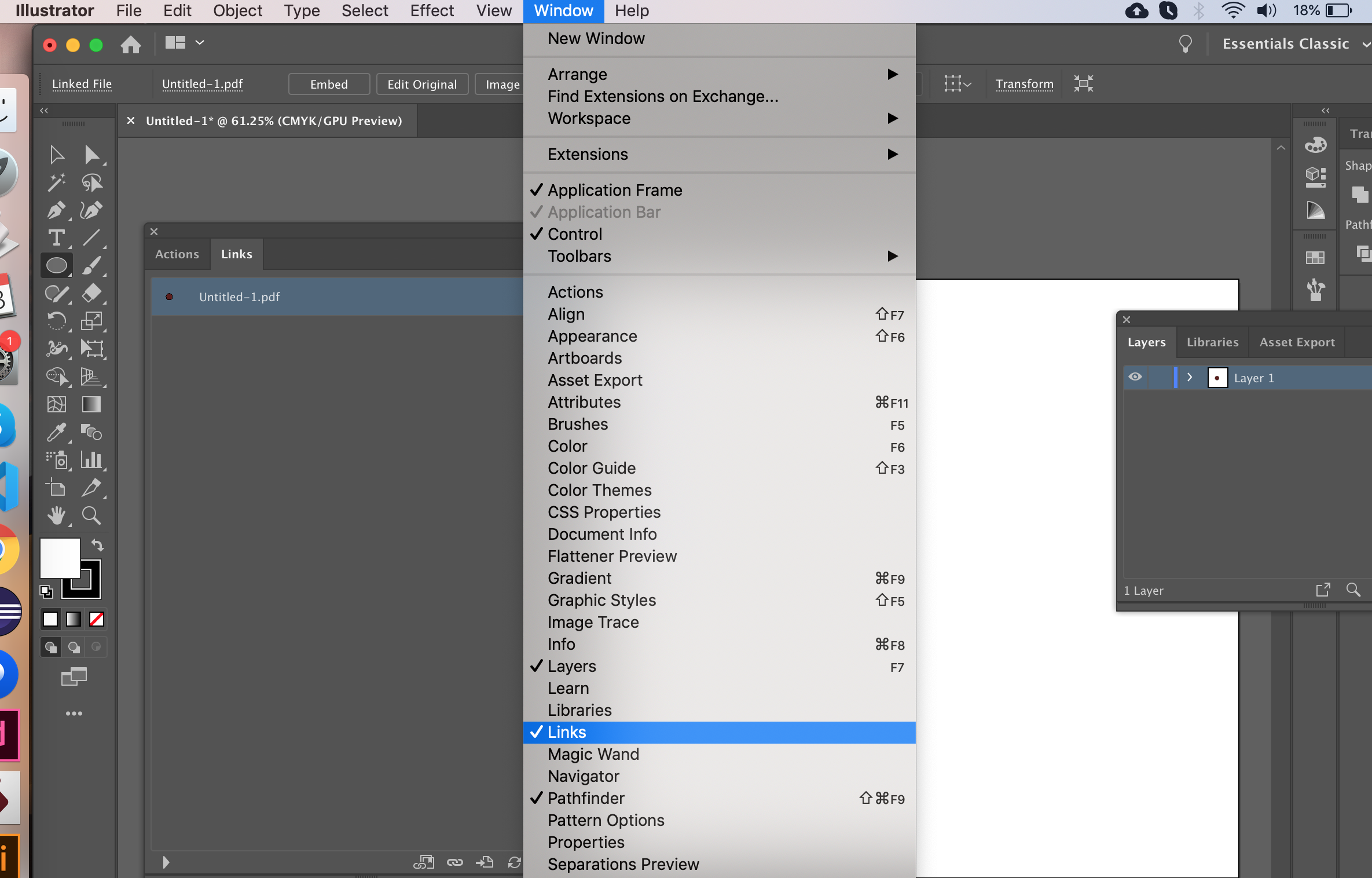Open the Toolbars submenu
Image resolution: width=1372 pixels, height=878 pixels.
coord(579,256)
